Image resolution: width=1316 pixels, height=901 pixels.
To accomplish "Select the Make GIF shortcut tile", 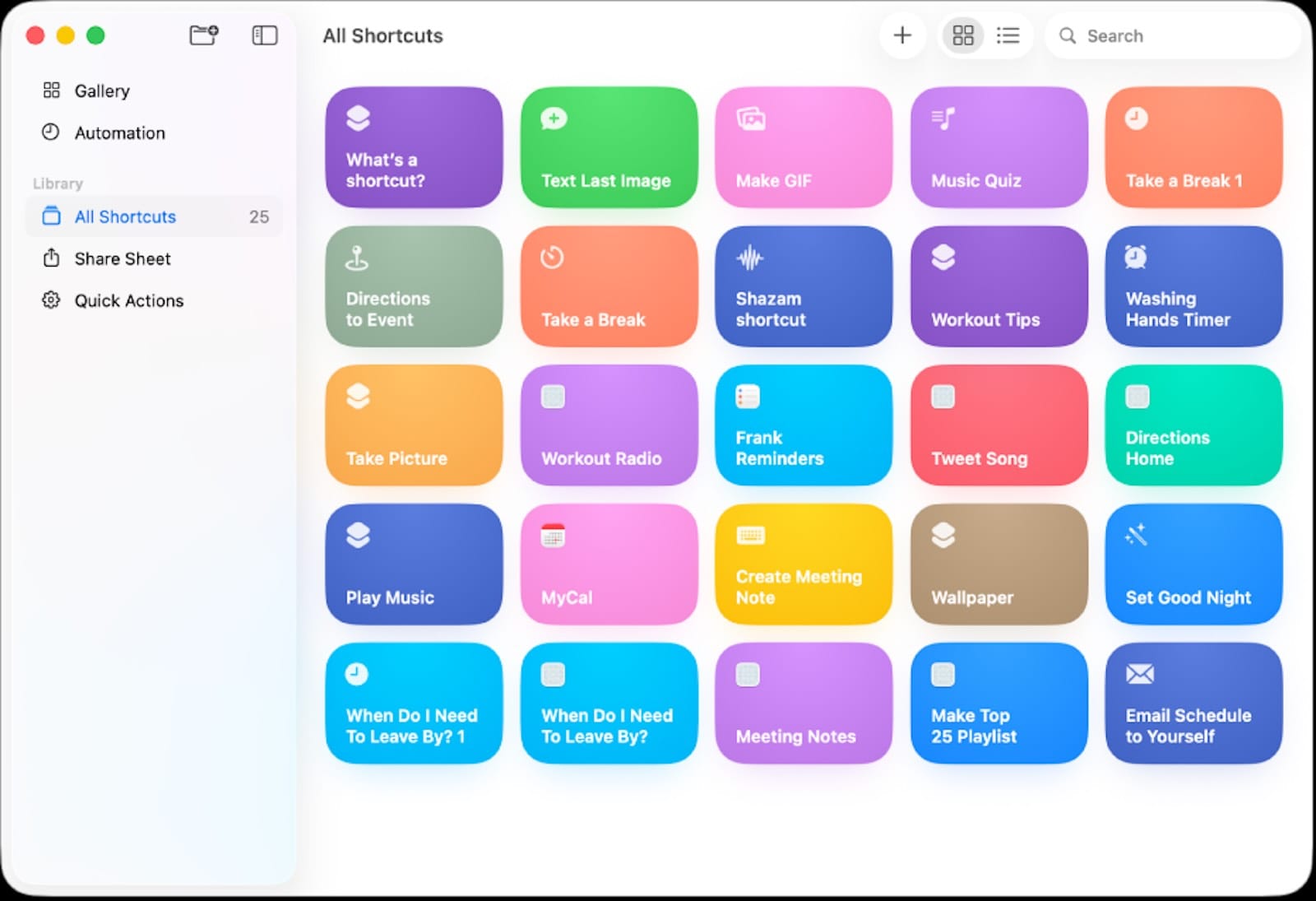I will tap(803, 147).
